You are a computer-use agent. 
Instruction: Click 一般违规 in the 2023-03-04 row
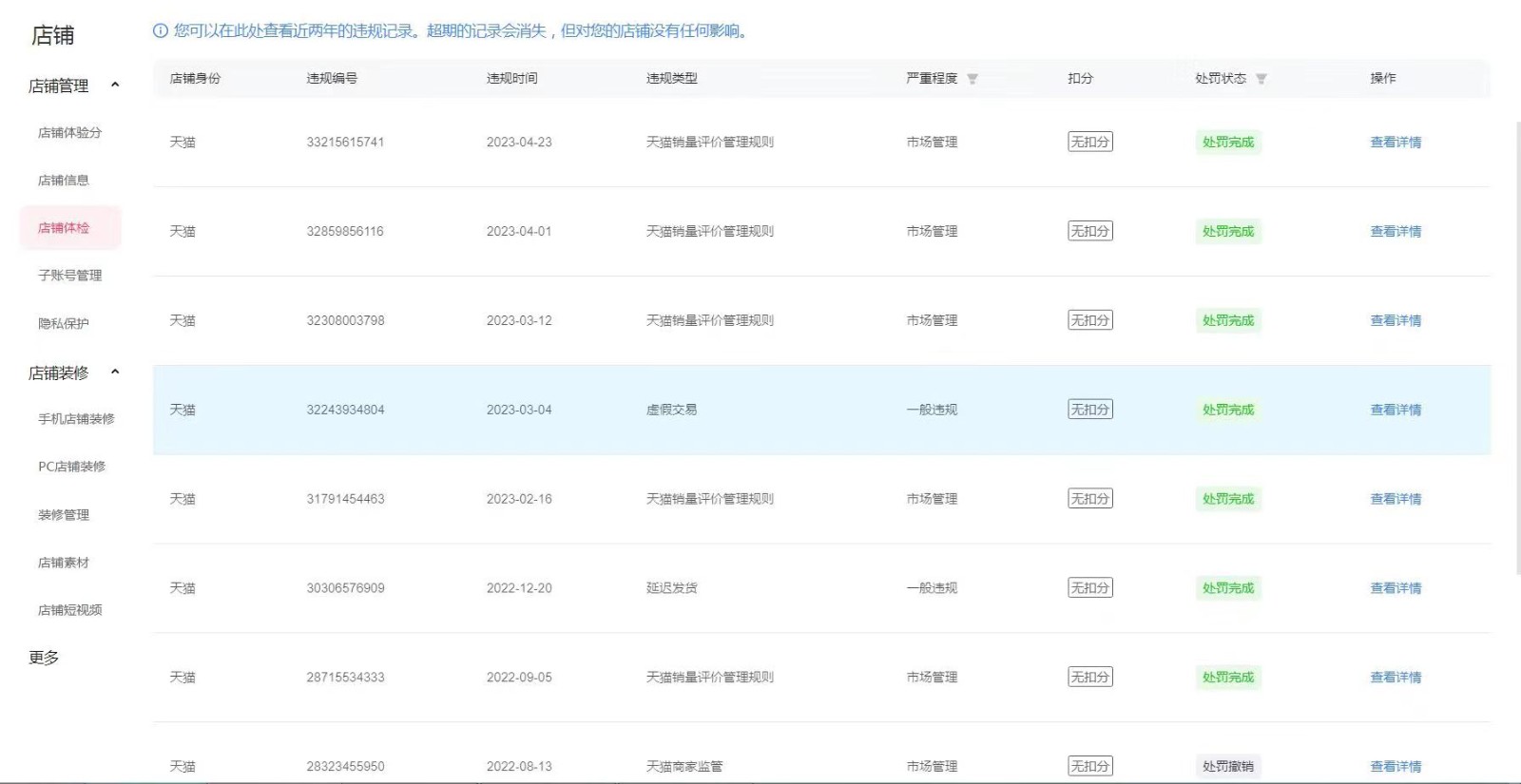tap(932, 411)
